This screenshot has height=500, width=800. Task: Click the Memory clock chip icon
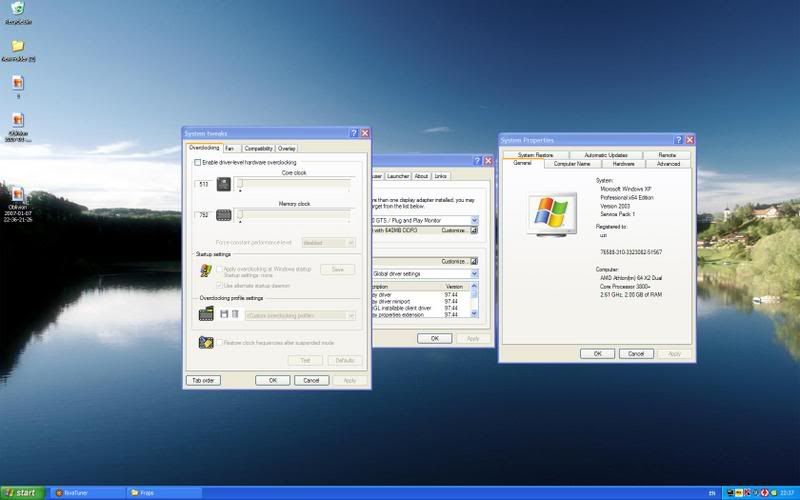(x=223, y=215)
